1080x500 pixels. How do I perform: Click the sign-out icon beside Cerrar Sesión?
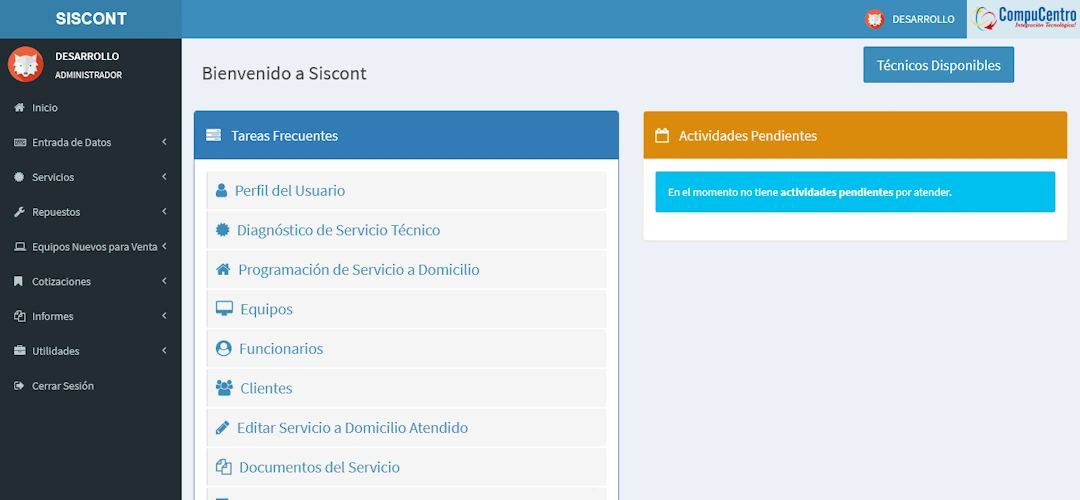(x=19, y=386)
